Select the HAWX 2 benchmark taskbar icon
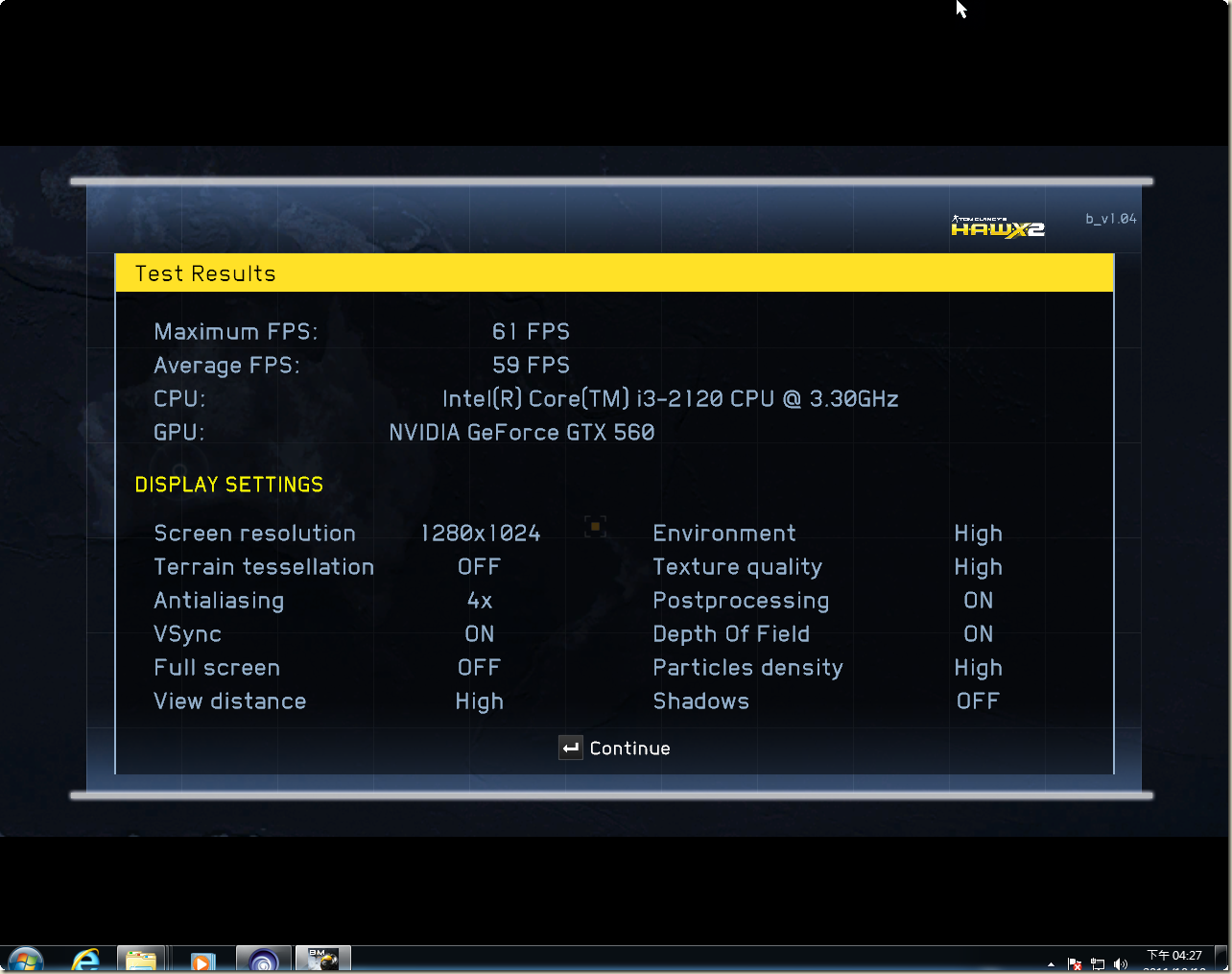The image size is (1232, 974). click(x=323, y=960)
